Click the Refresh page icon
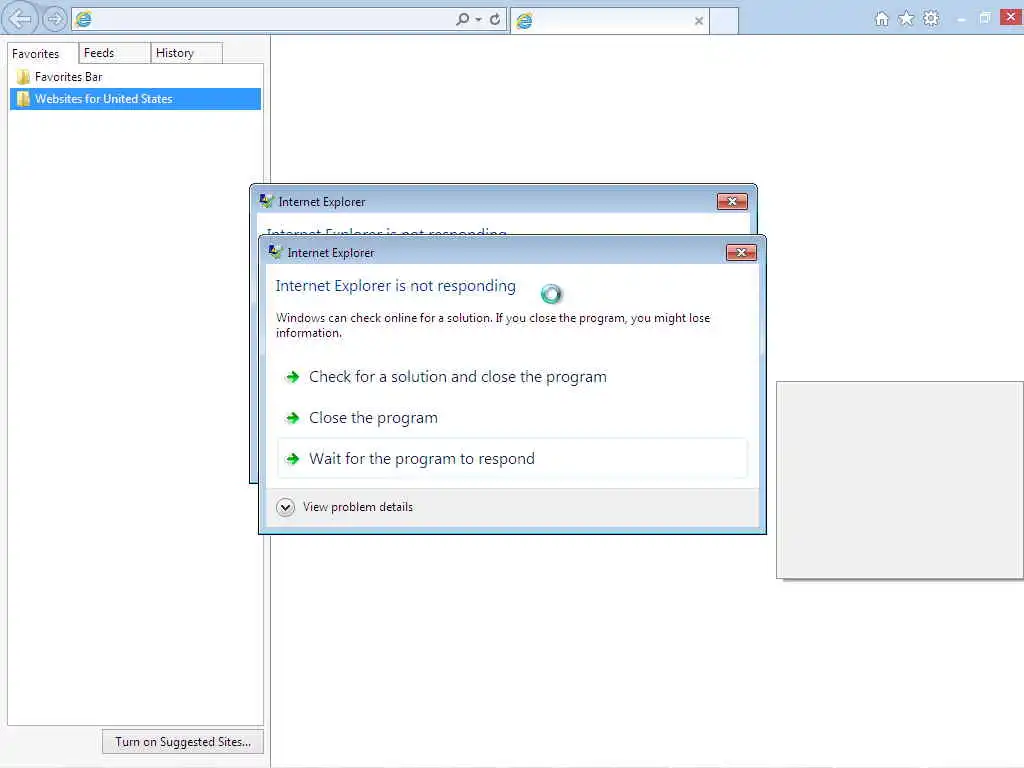 pos(495,19)
